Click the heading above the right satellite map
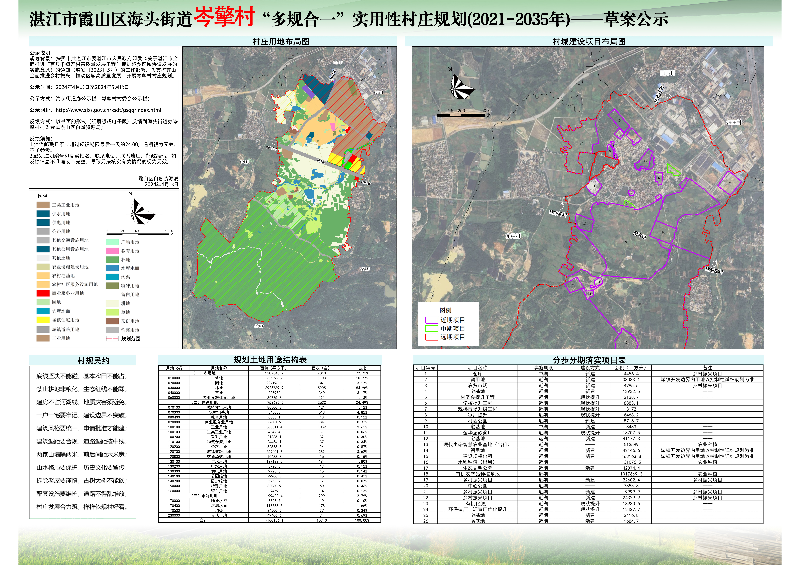The width and height of the screenshot is (800, 565). [589, 41]
